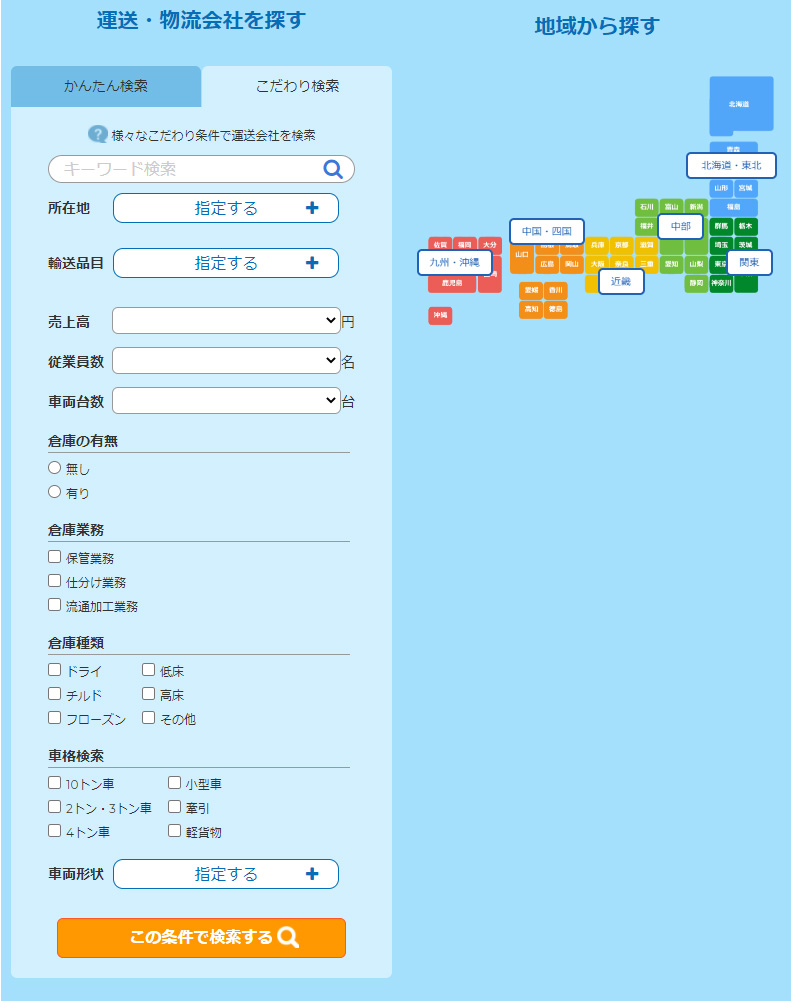Click the 山形 map tile
This screenshot has width=791, height=1001.
point(721,188)
